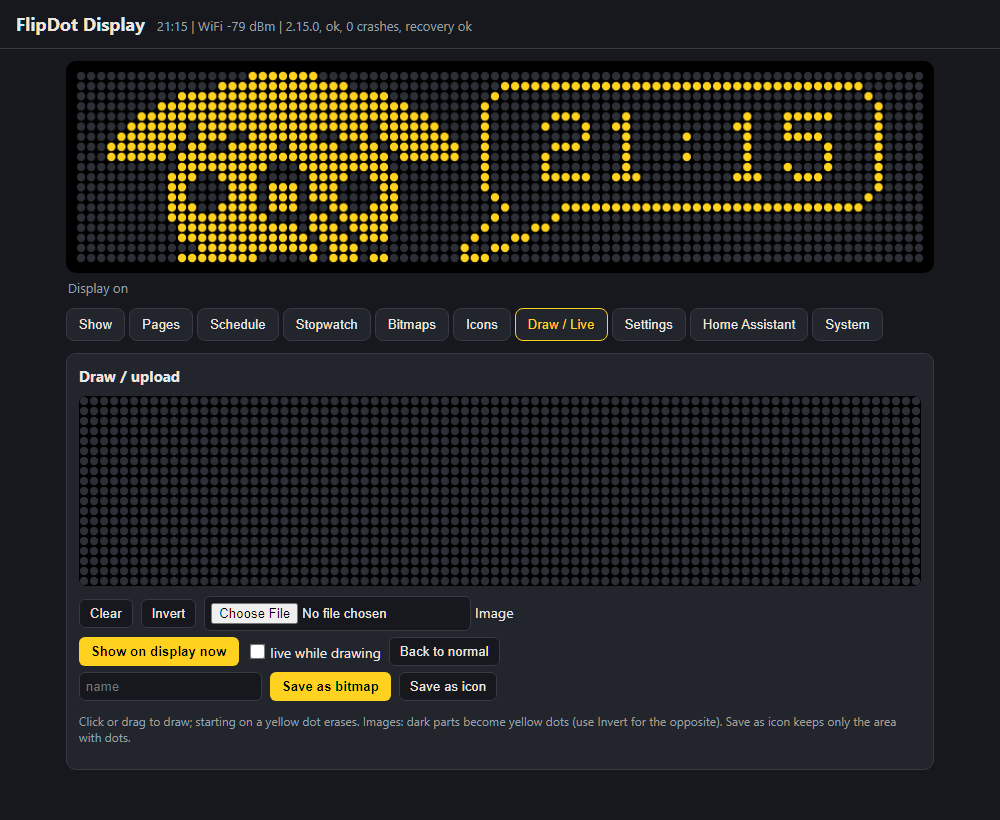The width and height of the screenshot is (1000, 820).
Task: Open the System tab
Action: 847,325
